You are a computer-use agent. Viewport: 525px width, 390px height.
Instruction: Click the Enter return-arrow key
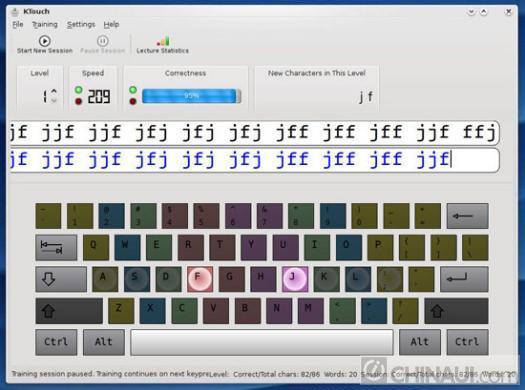(464, 279)
